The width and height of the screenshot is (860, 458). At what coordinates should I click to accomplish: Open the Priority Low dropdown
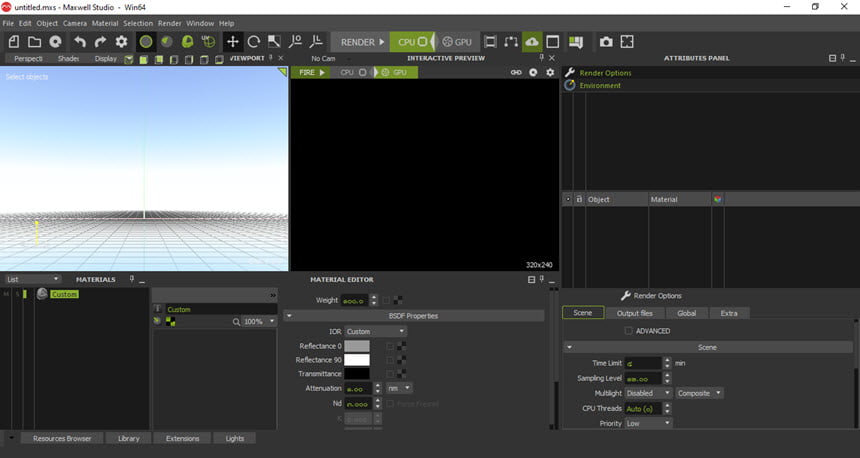click(x=648, y=423)
